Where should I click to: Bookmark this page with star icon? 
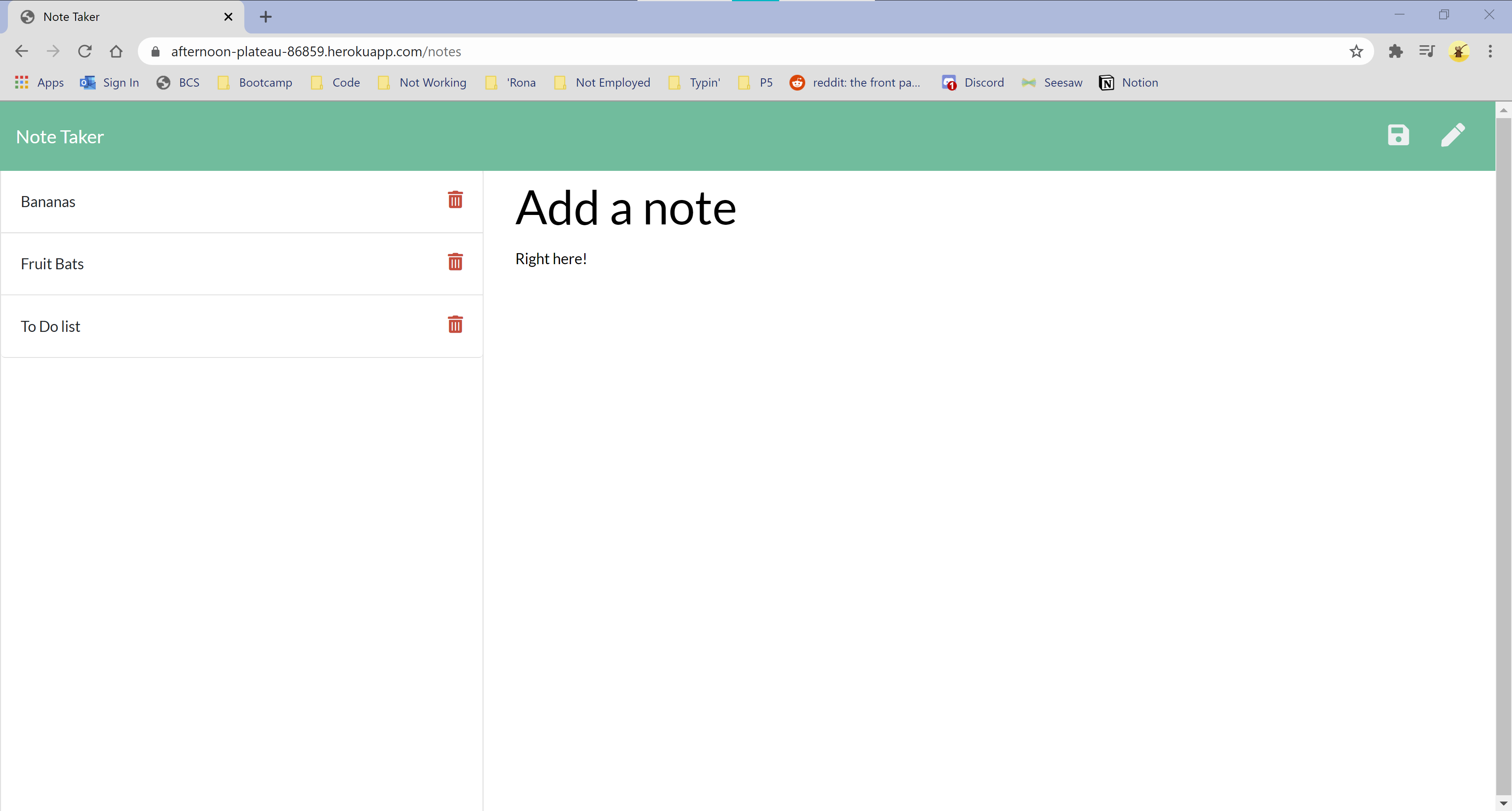pyautogui.click(x=1355, y=52)
